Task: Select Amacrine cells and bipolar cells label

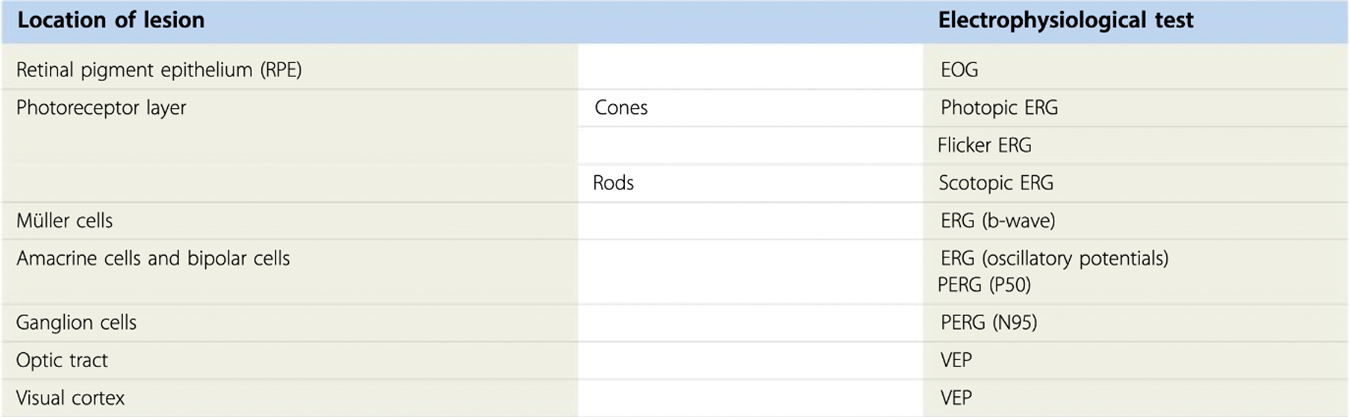Action: [x=153, y=259]
